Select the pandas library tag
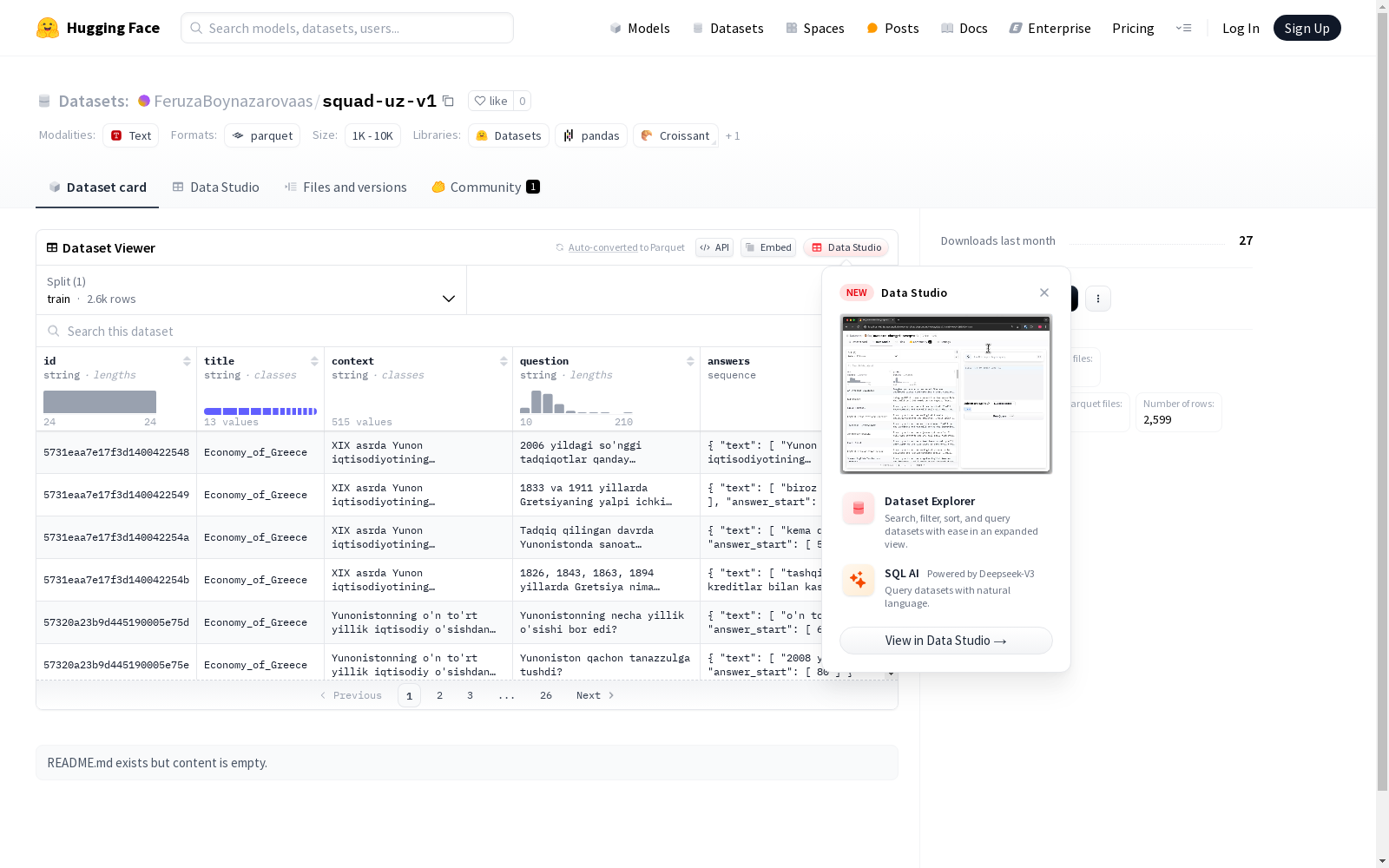Viewport: 1389px width, 868px height. pos(591,135)
